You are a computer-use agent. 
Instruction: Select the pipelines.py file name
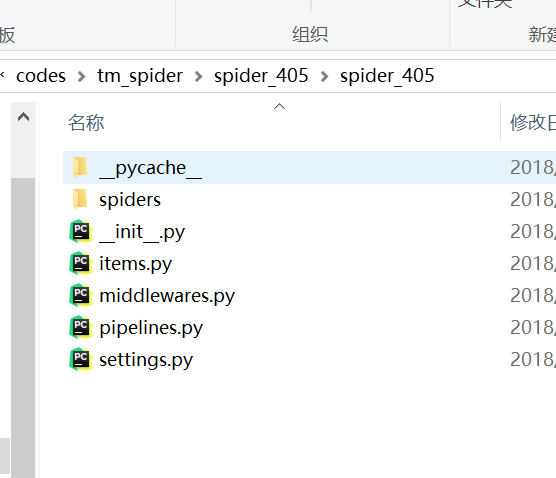[x=151, y=328]
